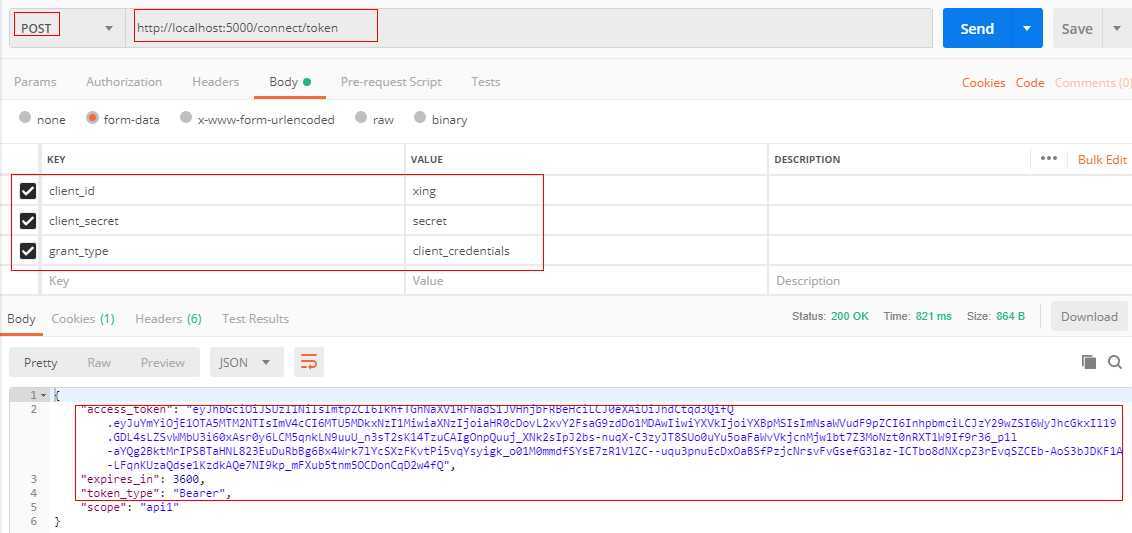Select the DESCRIPTION column header
Image resolution: width=1132 pixels, height=533 pixels.
(x=807, y=160)
